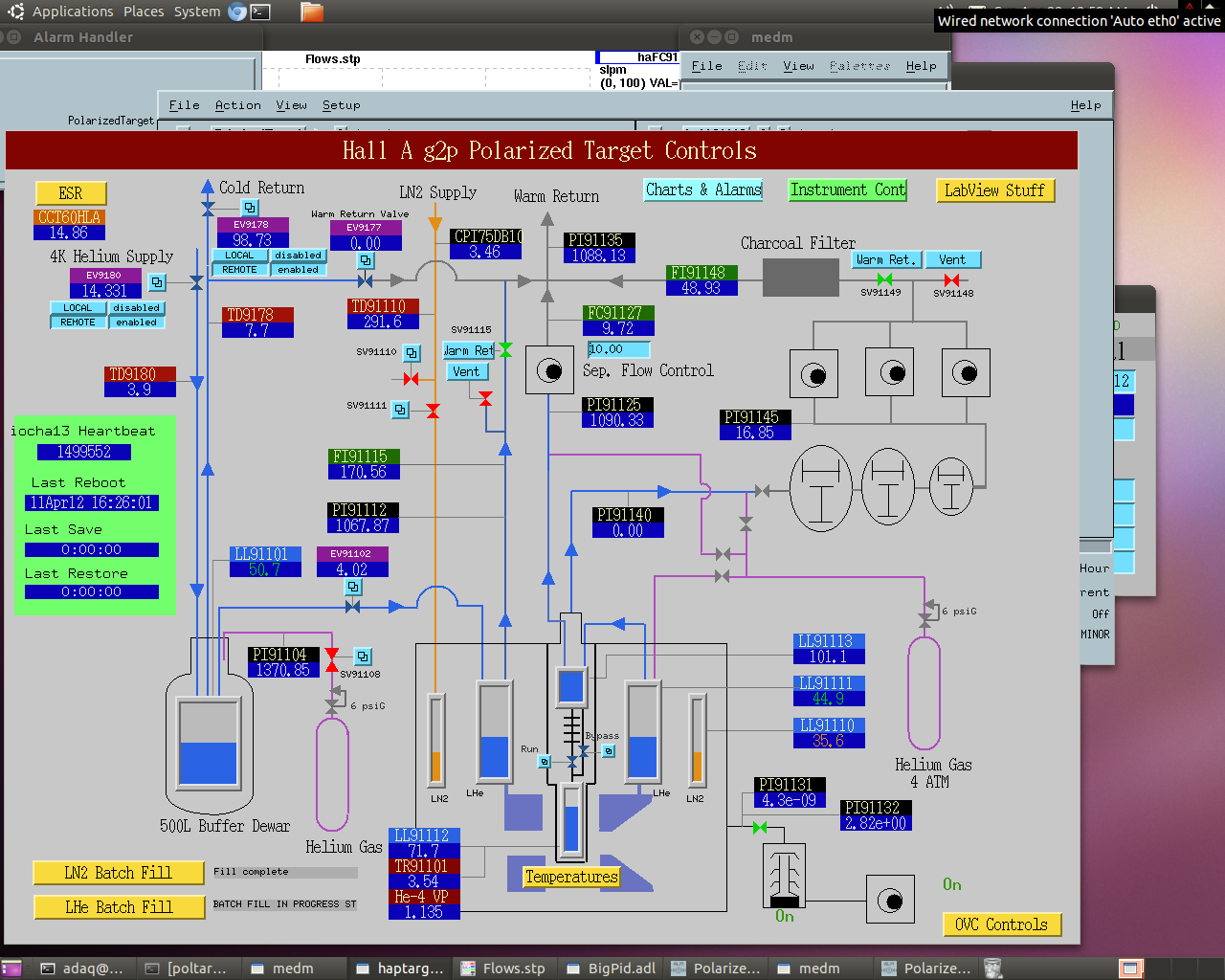1225x980 pixels.
Task: Open related display icon next to Cold Return
Action: click(x=250, y=208)
